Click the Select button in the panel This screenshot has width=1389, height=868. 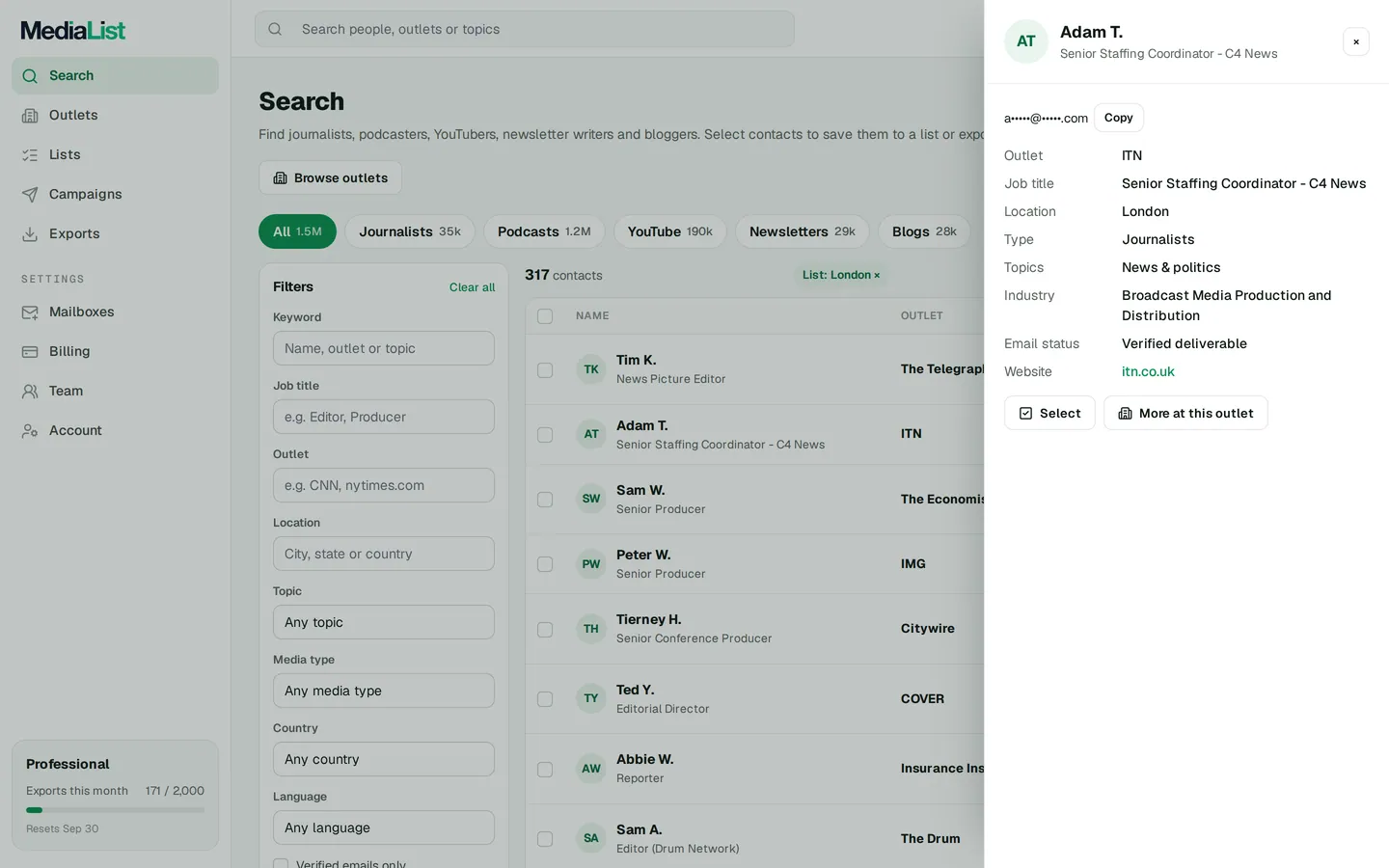(x=1049, y=413)
